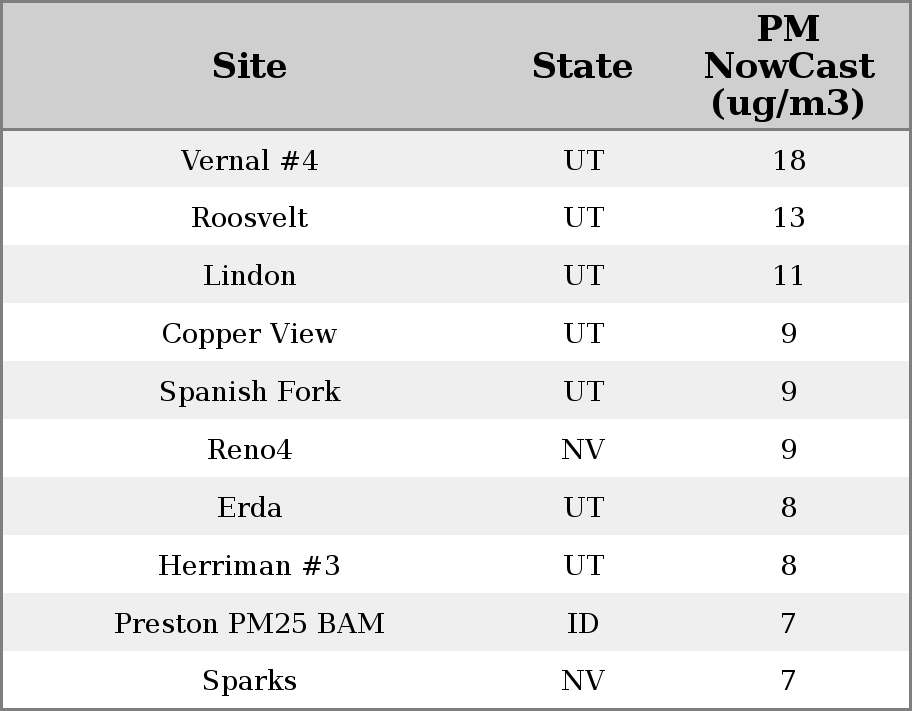Click the NV state cell for Sparks
Screen dimensions: 912x711
point(582,681)
